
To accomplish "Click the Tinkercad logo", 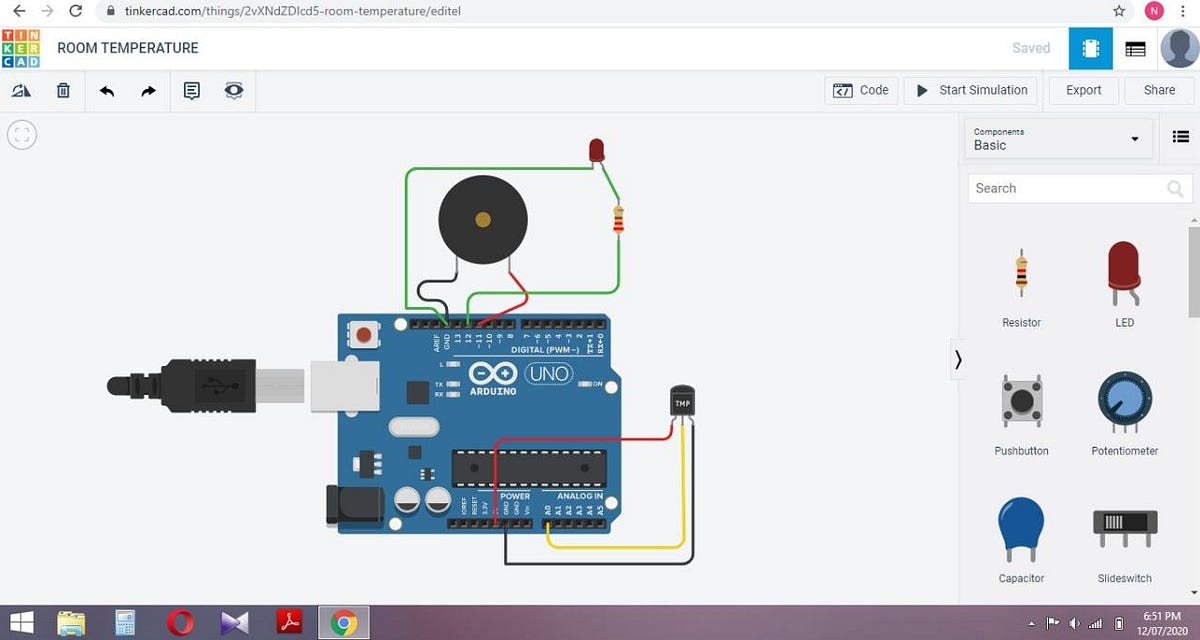I will click(x=22, y=47).
